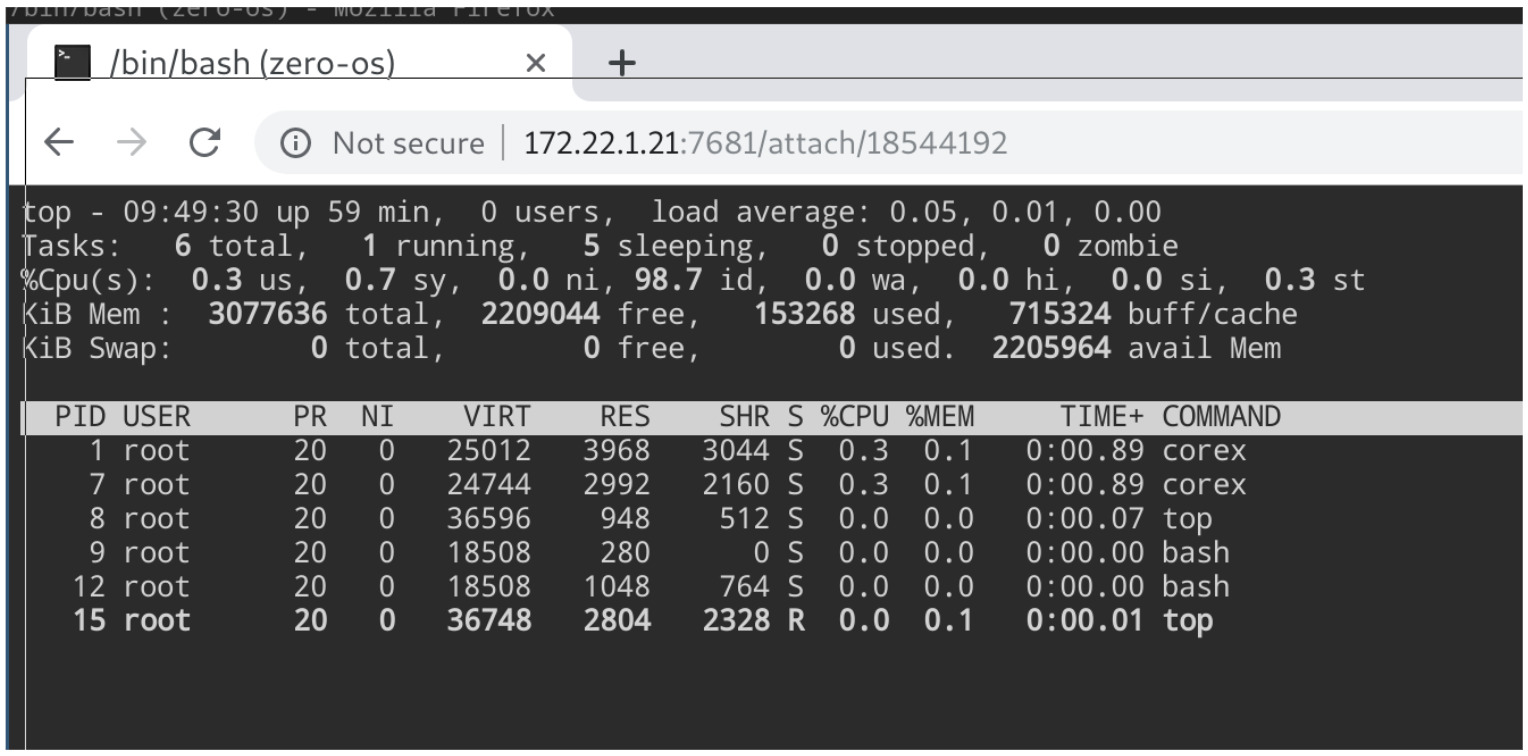Click the terminal favicon in the browser tab

(70, 63)
